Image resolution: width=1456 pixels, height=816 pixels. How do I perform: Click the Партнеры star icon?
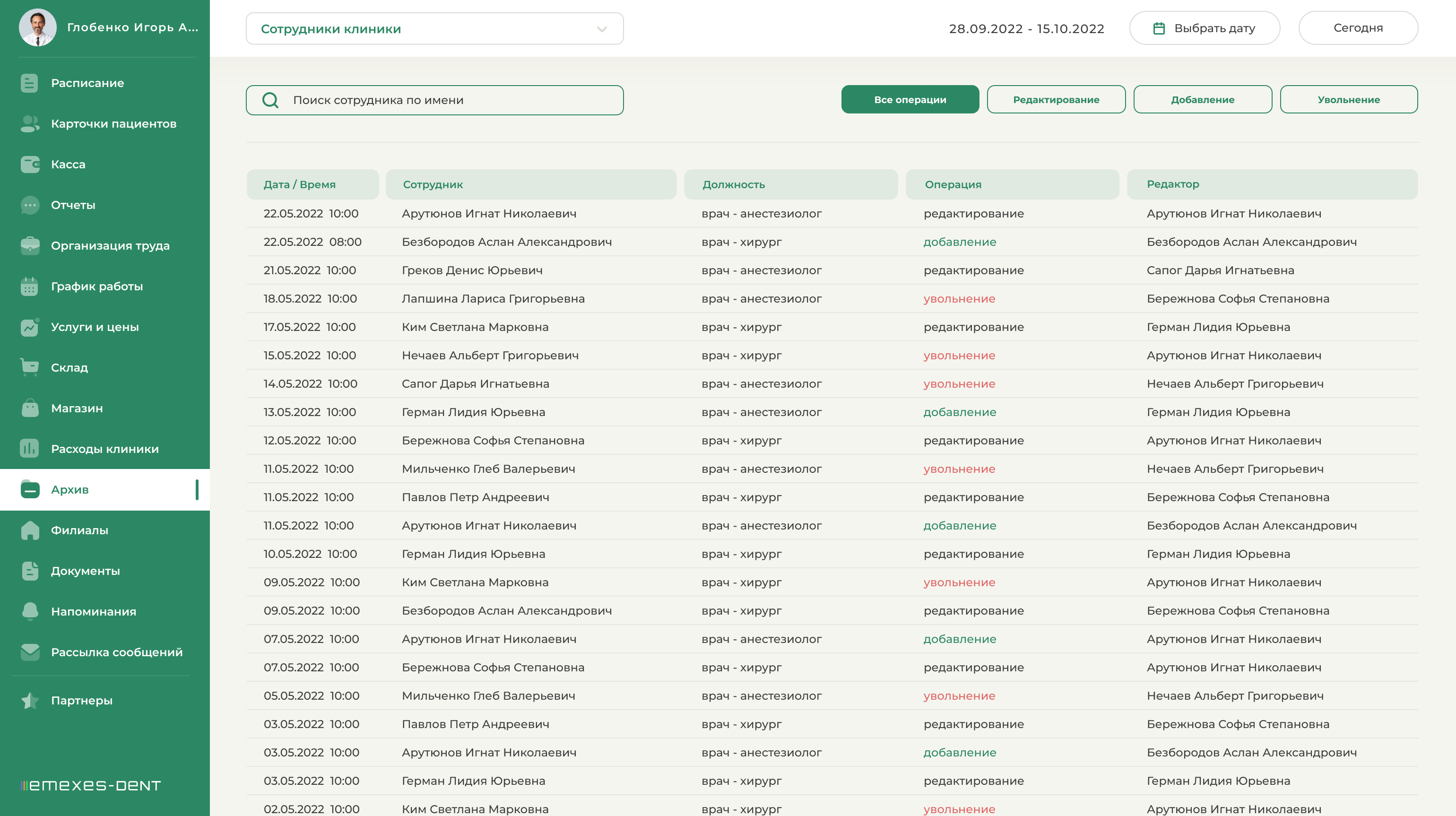[x=30, y=701]
